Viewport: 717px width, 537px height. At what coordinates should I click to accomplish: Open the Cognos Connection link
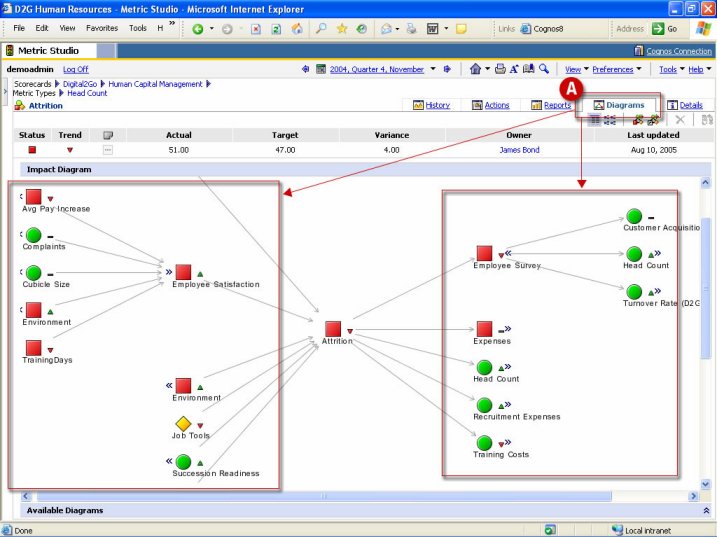coord(679,51)
